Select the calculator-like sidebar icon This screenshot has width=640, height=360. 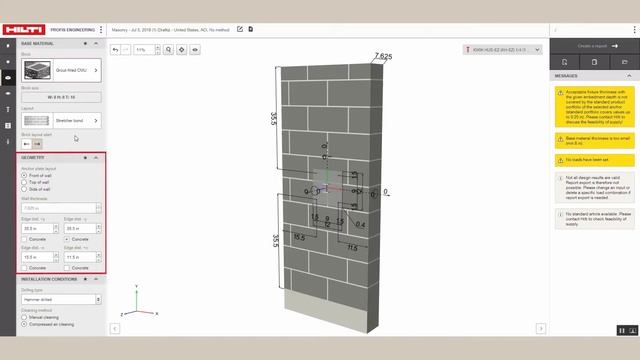point(8,126)
